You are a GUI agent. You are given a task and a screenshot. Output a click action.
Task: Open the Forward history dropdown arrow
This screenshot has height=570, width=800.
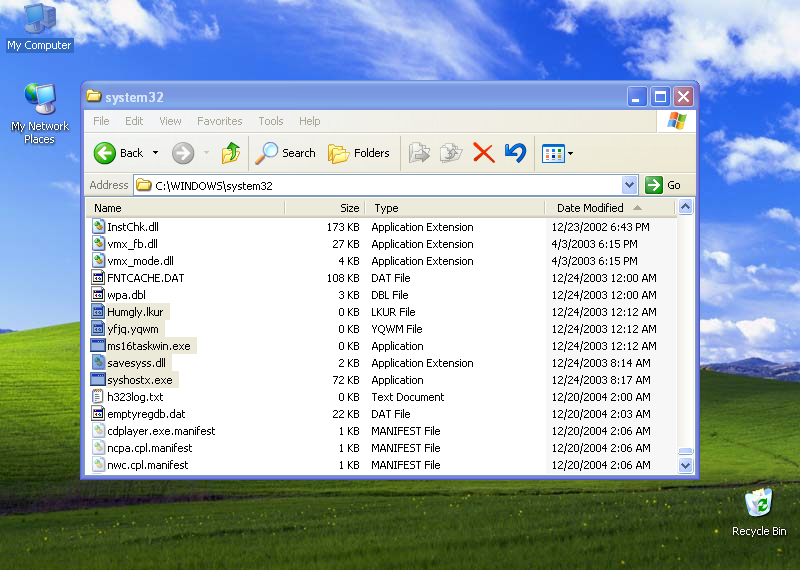click(x=207, y=153)
